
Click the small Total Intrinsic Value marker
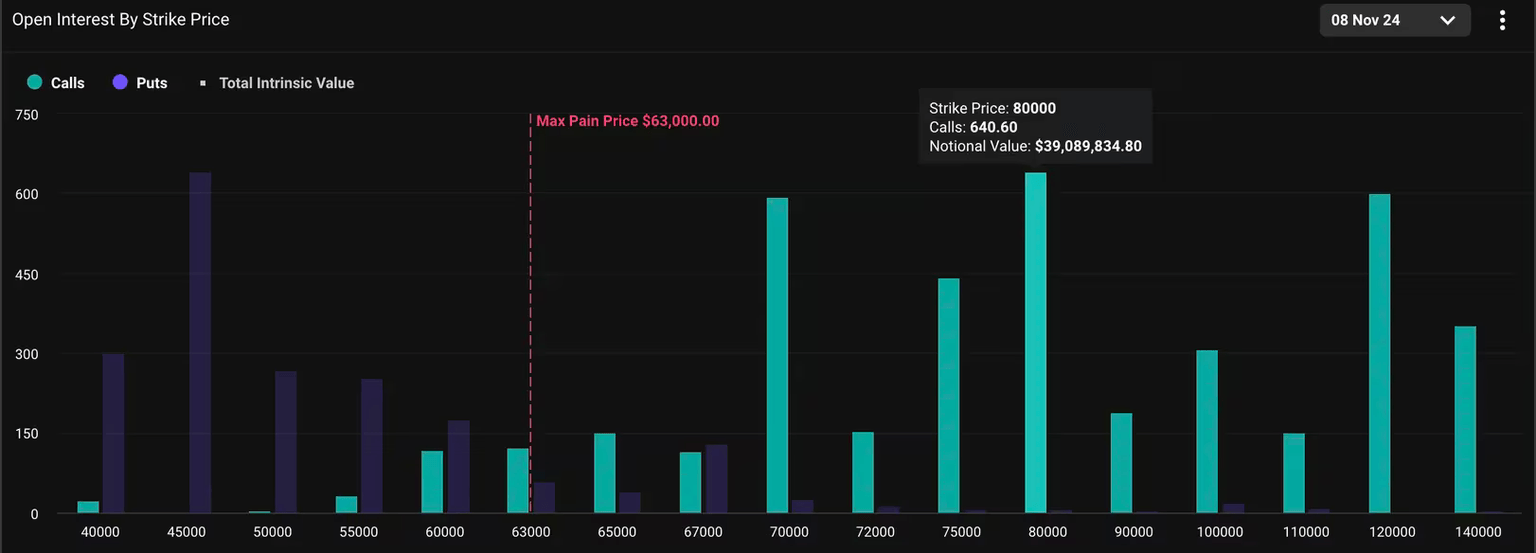(203, 83)
